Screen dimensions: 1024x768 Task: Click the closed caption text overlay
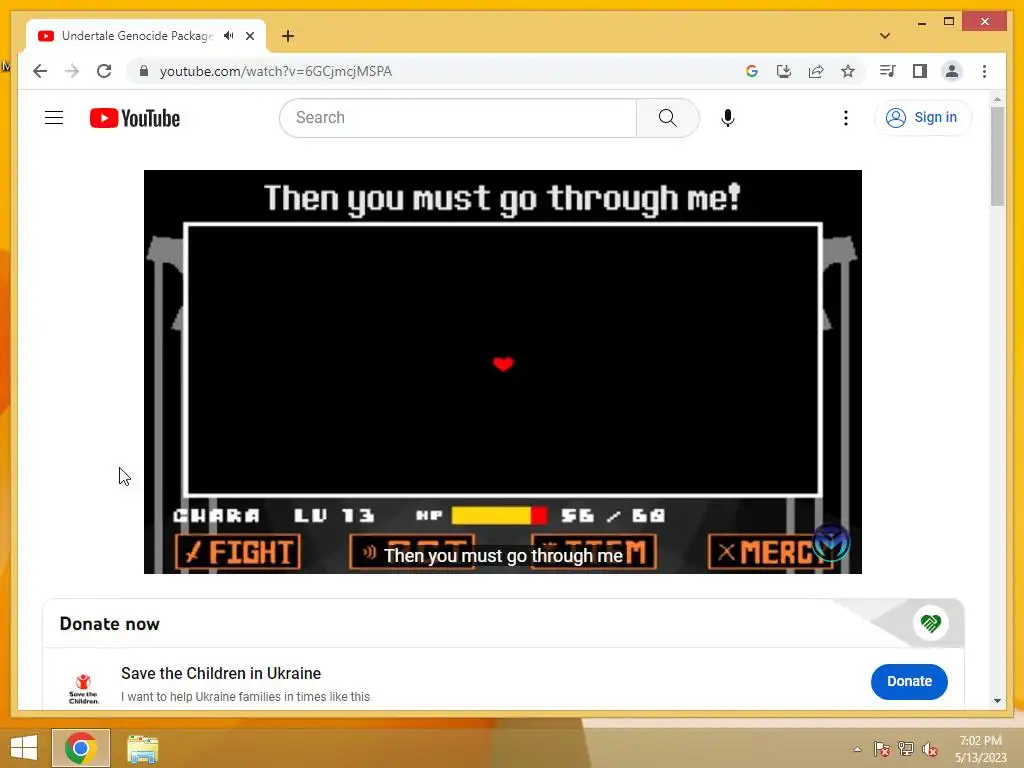[x=504, y=556]
